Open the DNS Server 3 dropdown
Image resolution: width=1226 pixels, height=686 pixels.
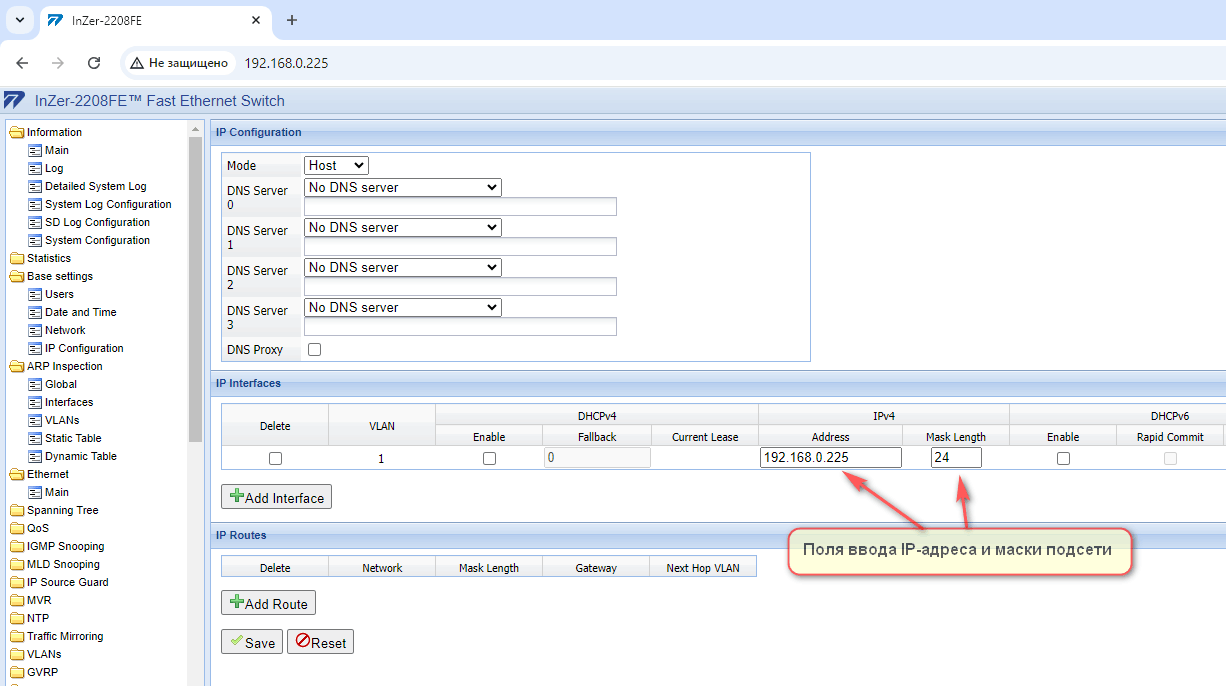pyautogui.click(x=403, y=307)
